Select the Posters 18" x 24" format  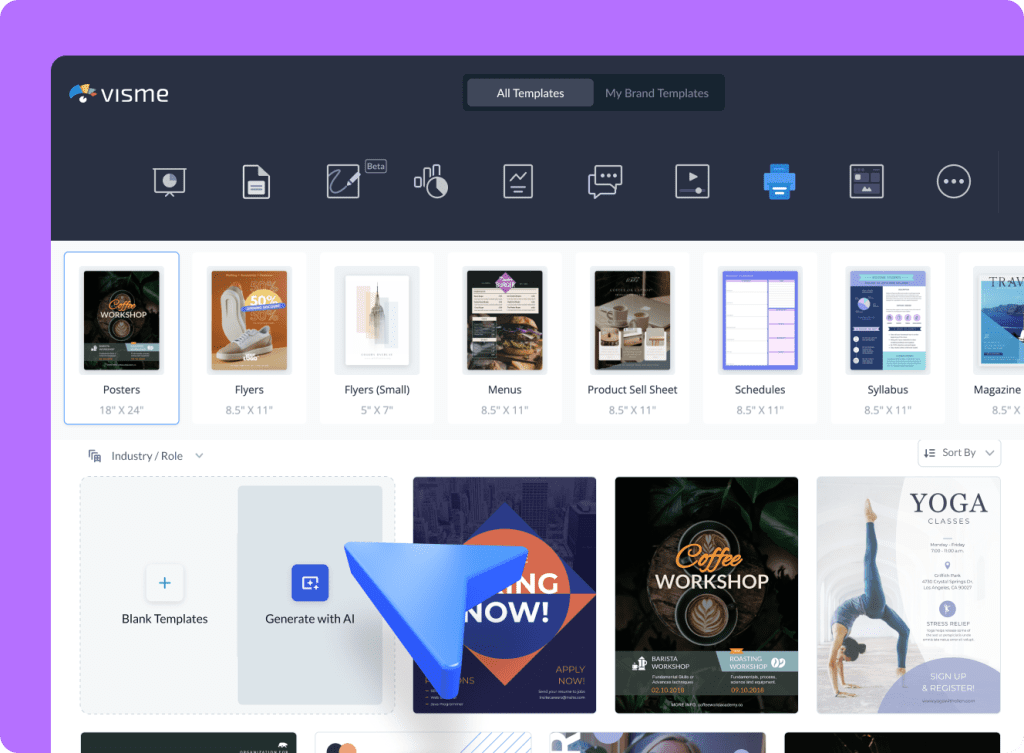tap(121, 338)
